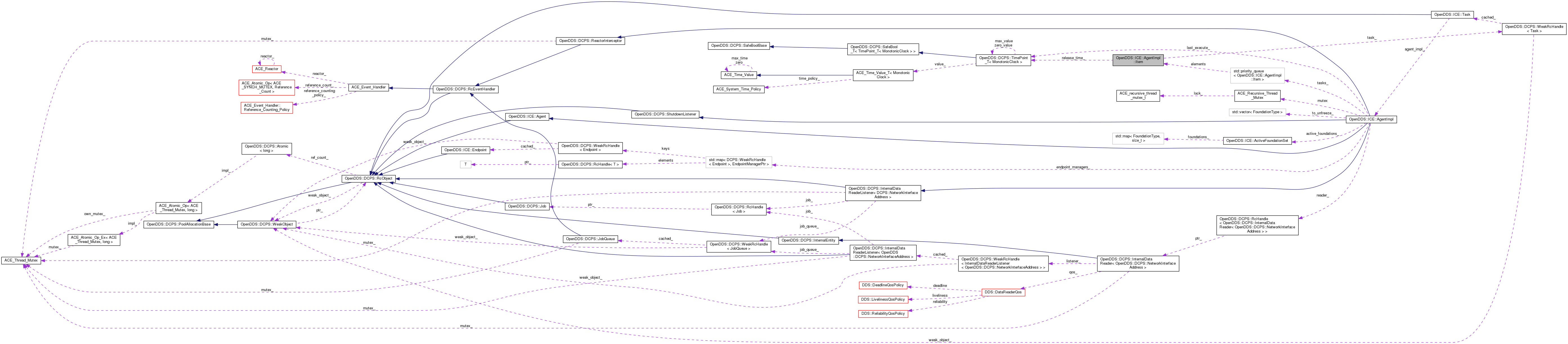Open the ACE_Atomic_Op< ACE_SYNCH_MUTEX, Reference_Count > node
Screen dimensions: 1568x344
pos(267,87)
